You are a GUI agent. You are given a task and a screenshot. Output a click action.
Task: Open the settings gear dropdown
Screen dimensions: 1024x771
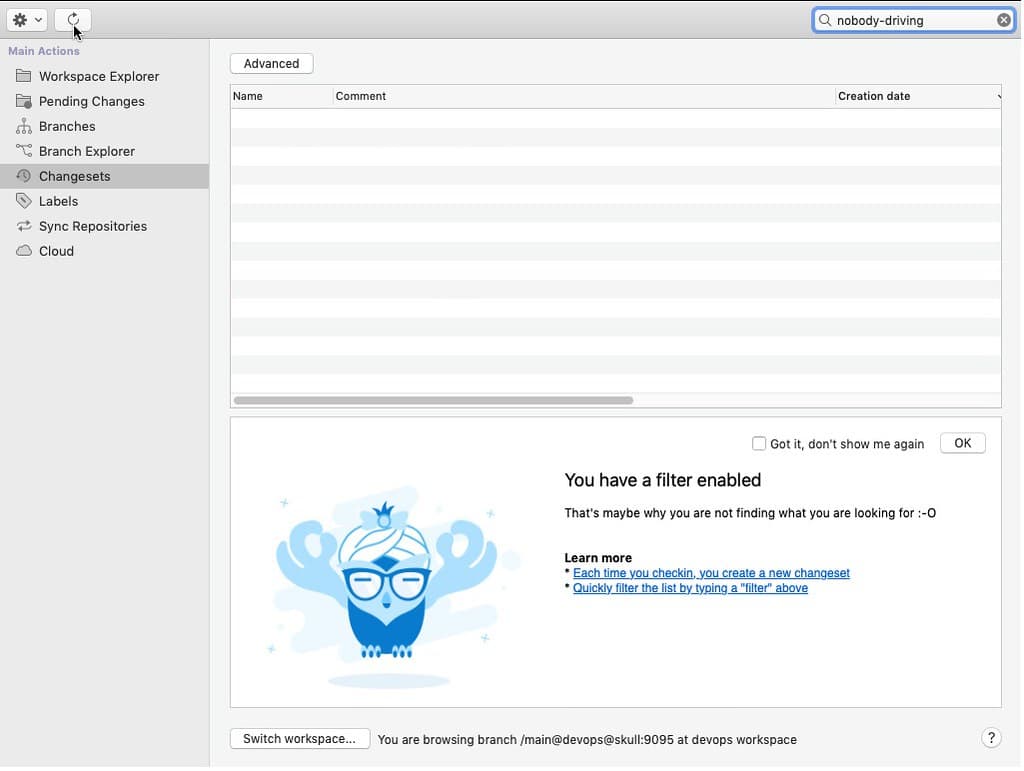[25, 19]
